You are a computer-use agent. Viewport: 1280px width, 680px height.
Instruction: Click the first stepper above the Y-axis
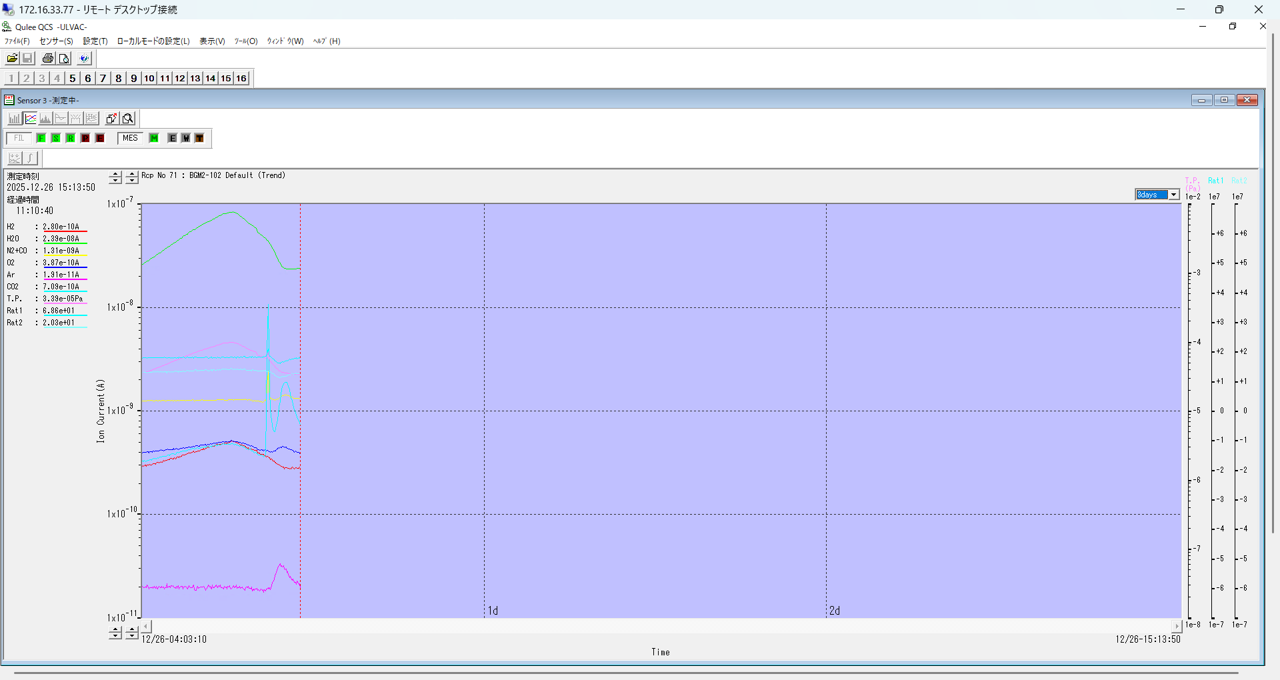[115, 177]
